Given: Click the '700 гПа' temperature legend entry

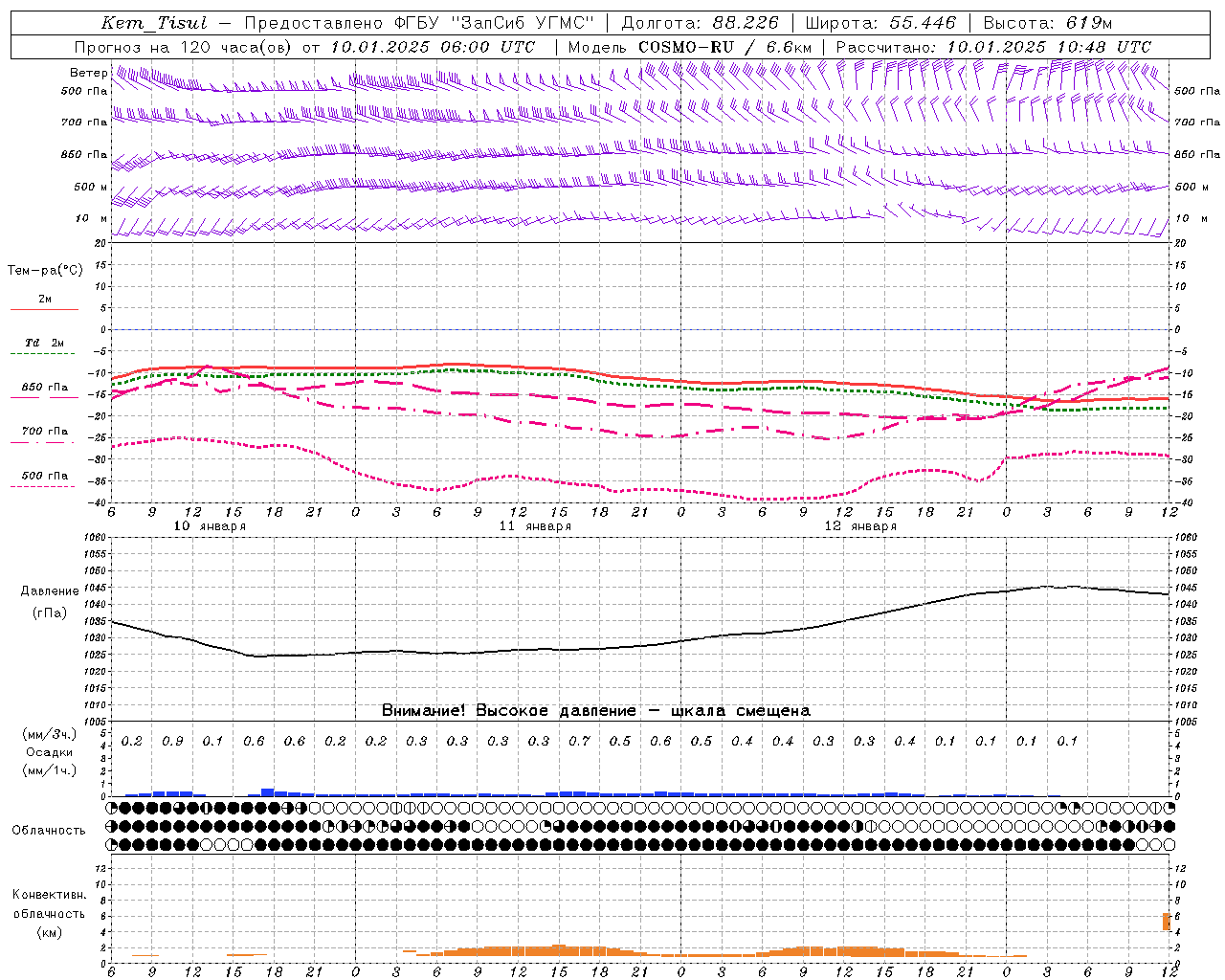Looking at the screenshot, I should pos(44,432).
